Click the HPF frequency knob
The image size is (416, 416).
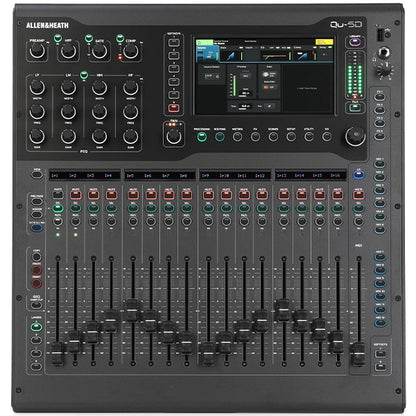[68, 51]
